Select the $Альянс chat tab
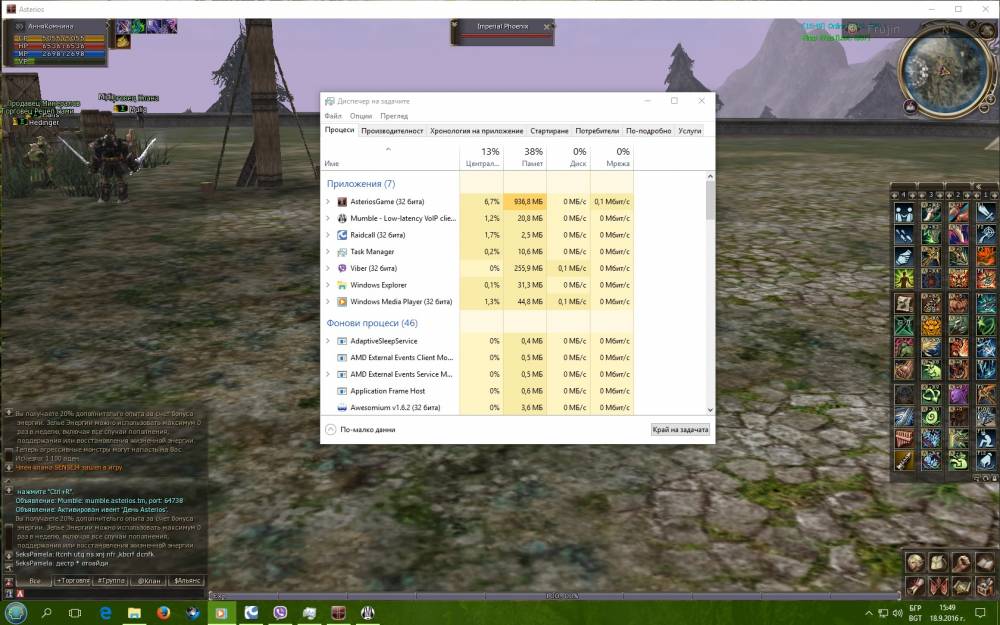Viewport: 1000px width, 625px height. pyautogui.click(x=187, y=581)
